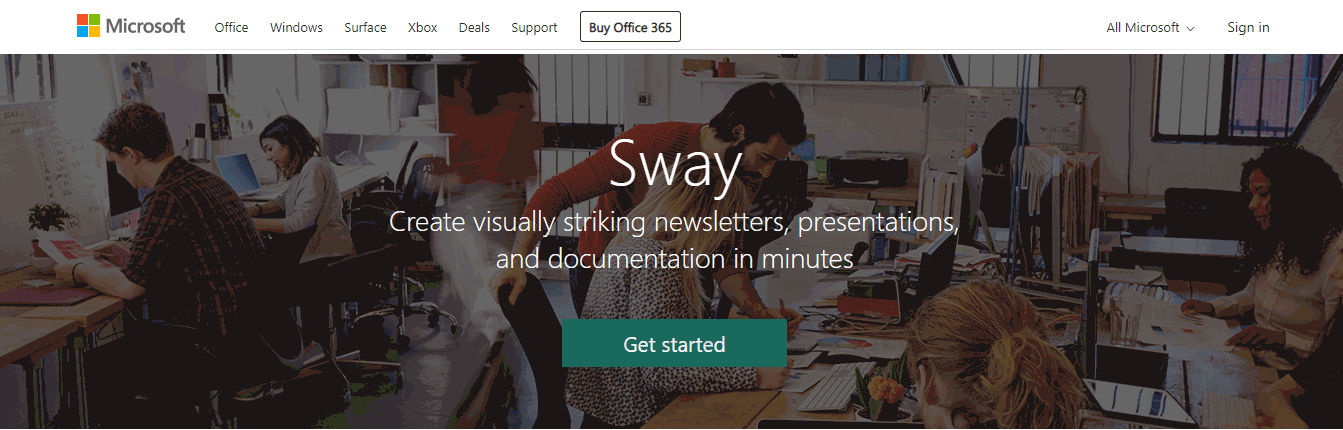Open the Deals link

tap(474, 27)
